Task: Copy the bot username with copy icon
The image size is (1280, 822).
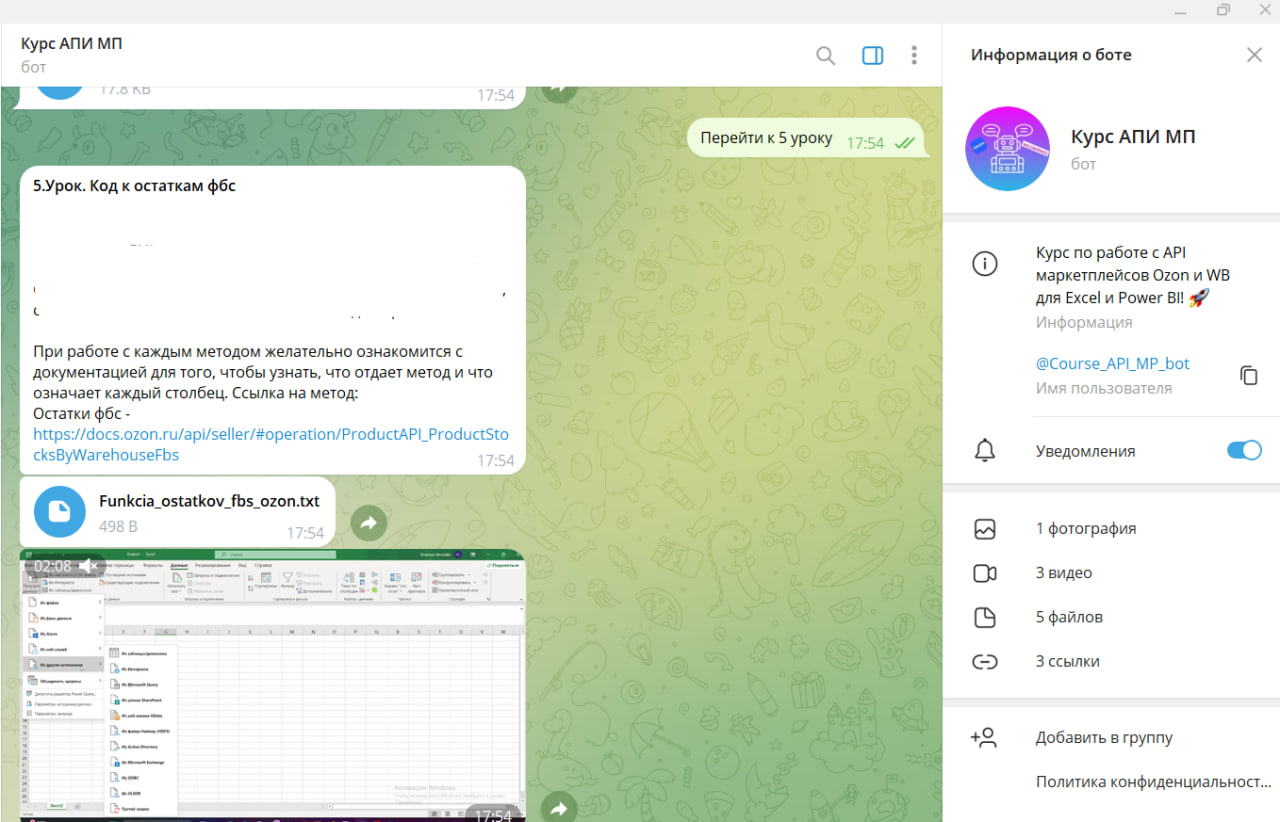Action: coord(1248,375)
